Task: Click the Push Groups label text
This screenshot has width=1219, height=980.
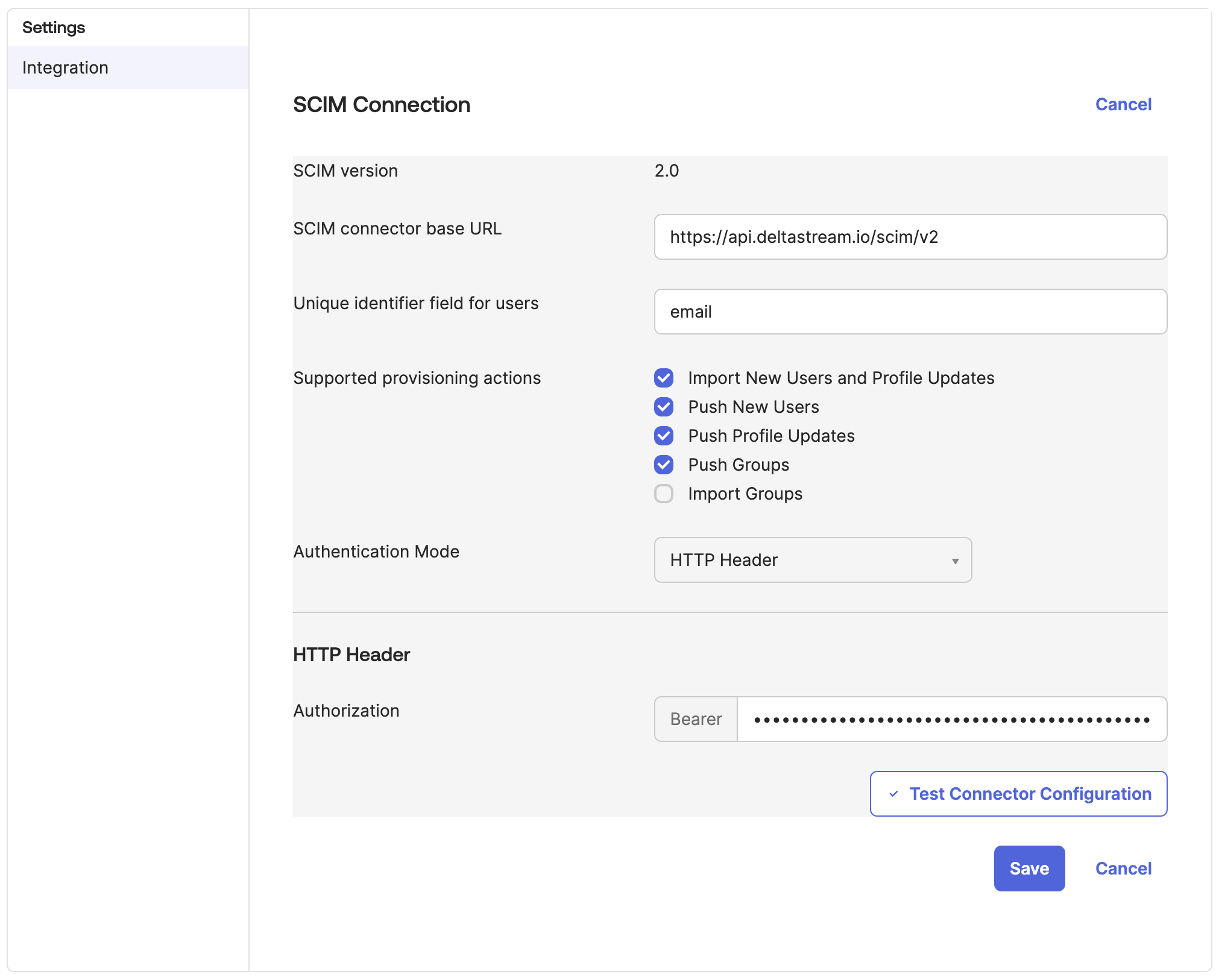Action: 738,465
